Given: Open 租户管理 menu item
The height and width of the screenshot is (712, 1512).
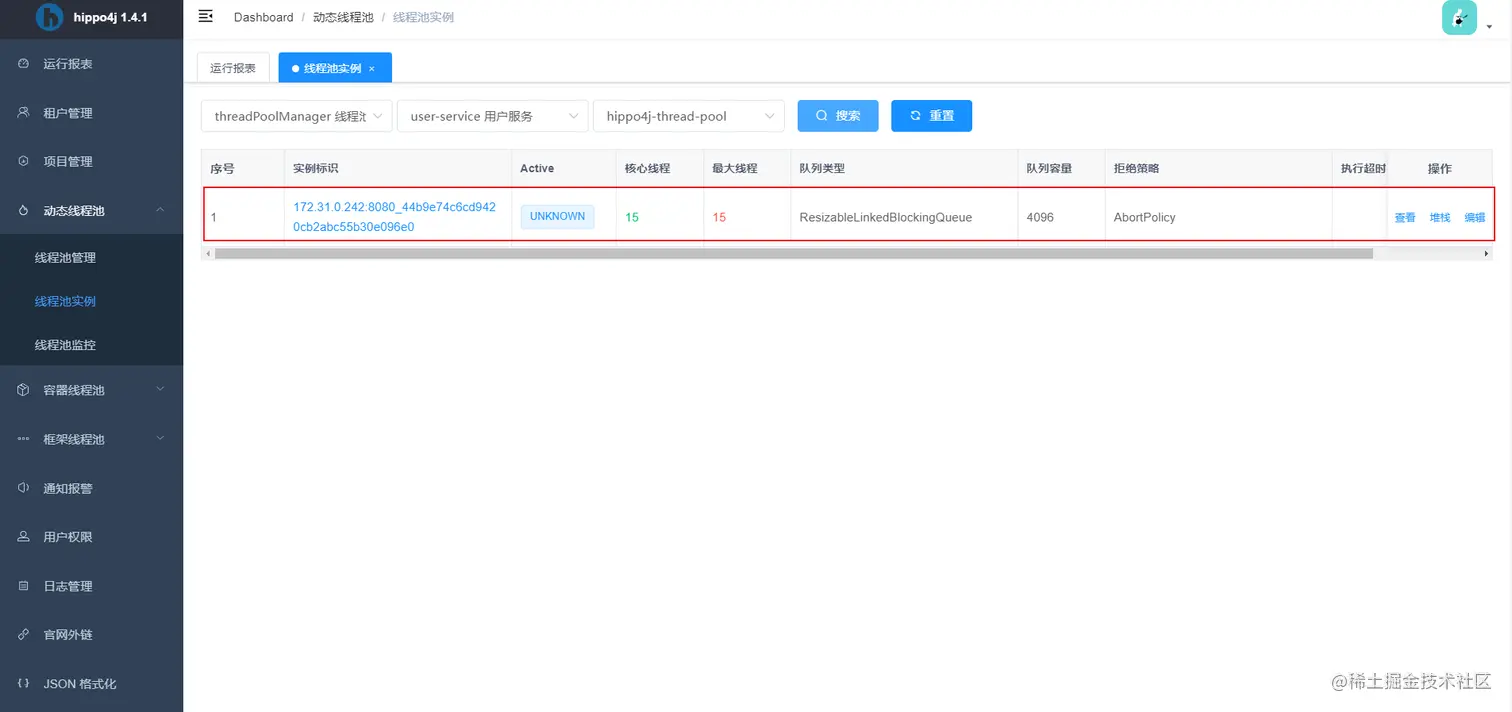Looking at the screenshot, I should click(91, 113).
